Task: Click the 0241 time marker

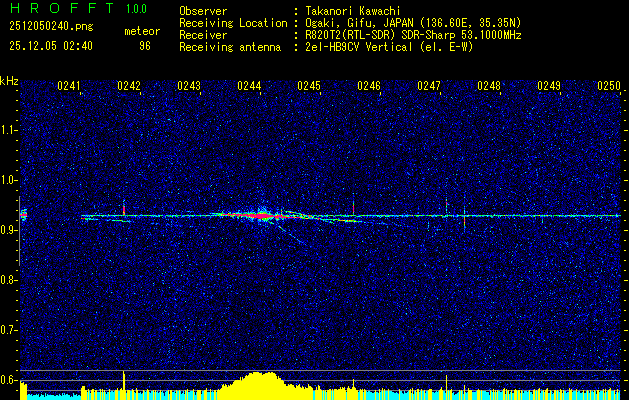Action: tap(69, 86)
